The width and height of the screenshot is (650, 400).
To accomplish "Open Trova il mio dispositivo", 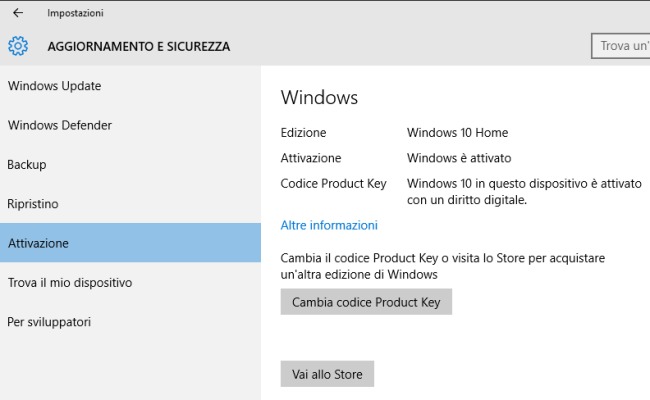I will [x=69, y=283].
